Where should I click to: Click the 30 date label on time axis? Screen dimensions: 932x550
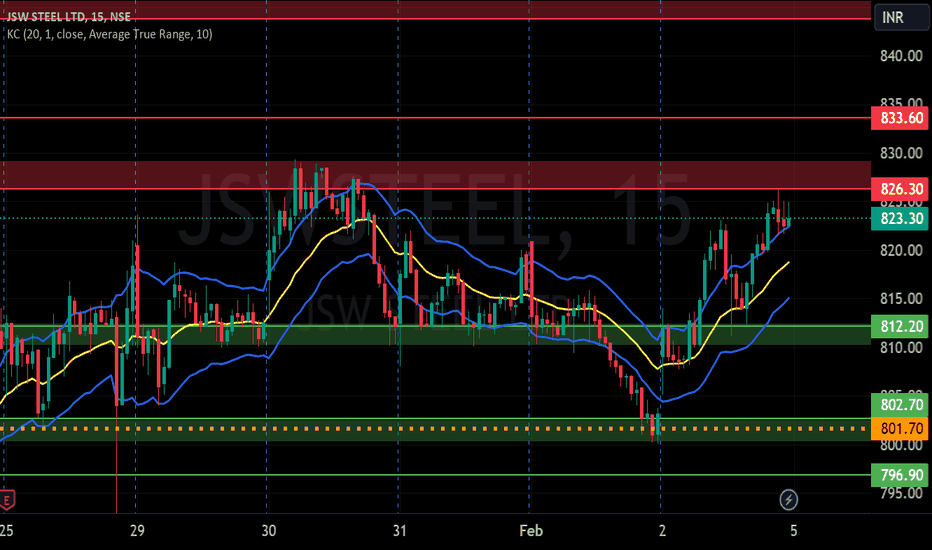point(269,530)
